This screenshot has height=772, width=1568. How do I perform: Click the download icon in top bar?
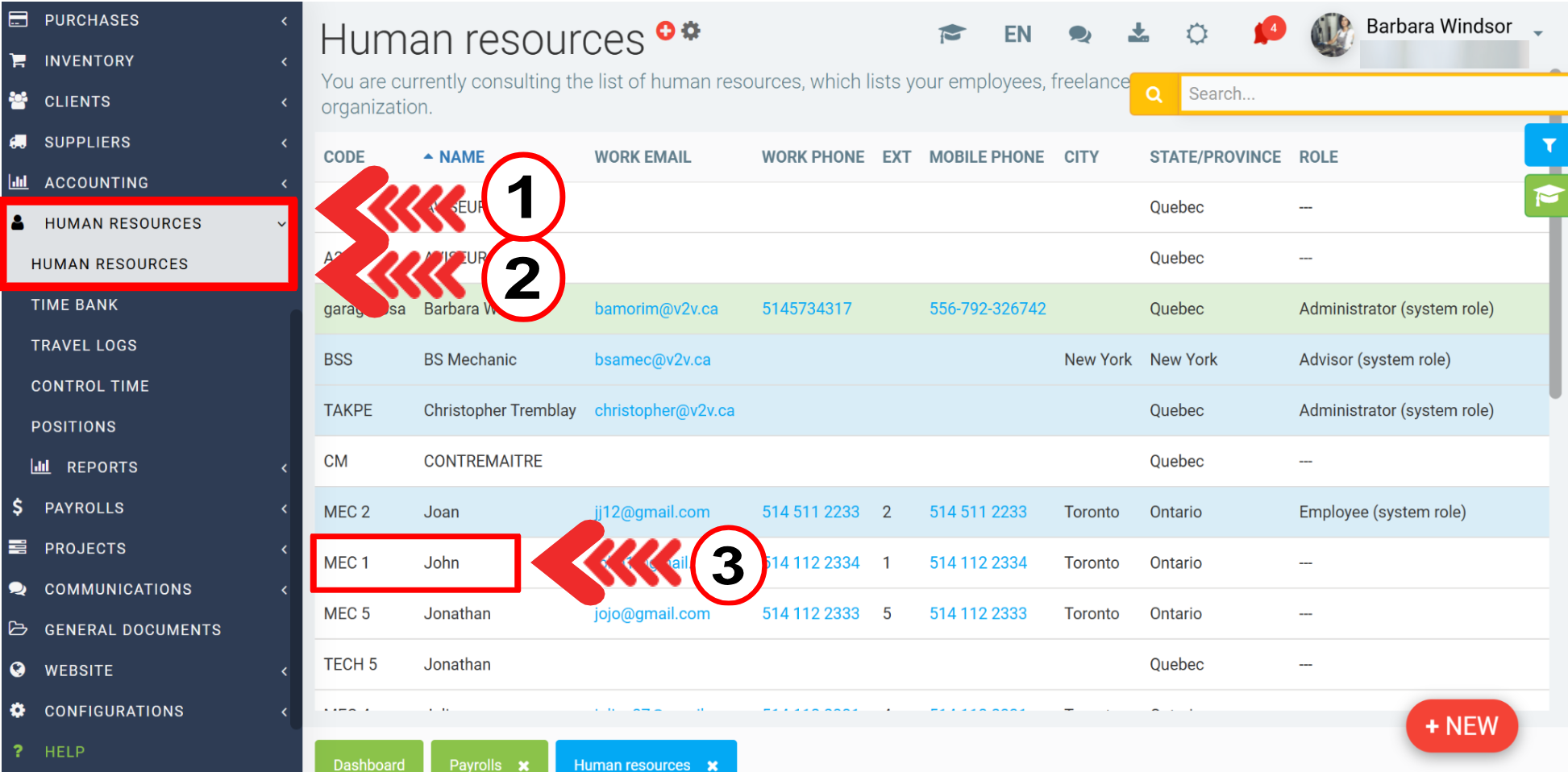pyautogui.click(x=1138, y=33)
